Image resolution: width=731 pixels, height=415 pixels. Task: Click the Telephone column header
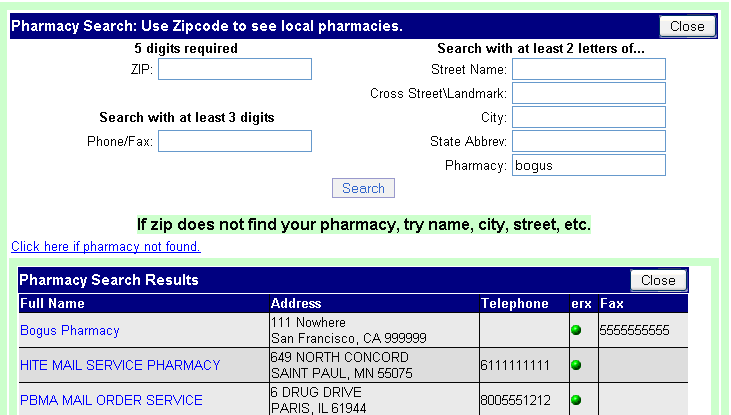[515, 304]
